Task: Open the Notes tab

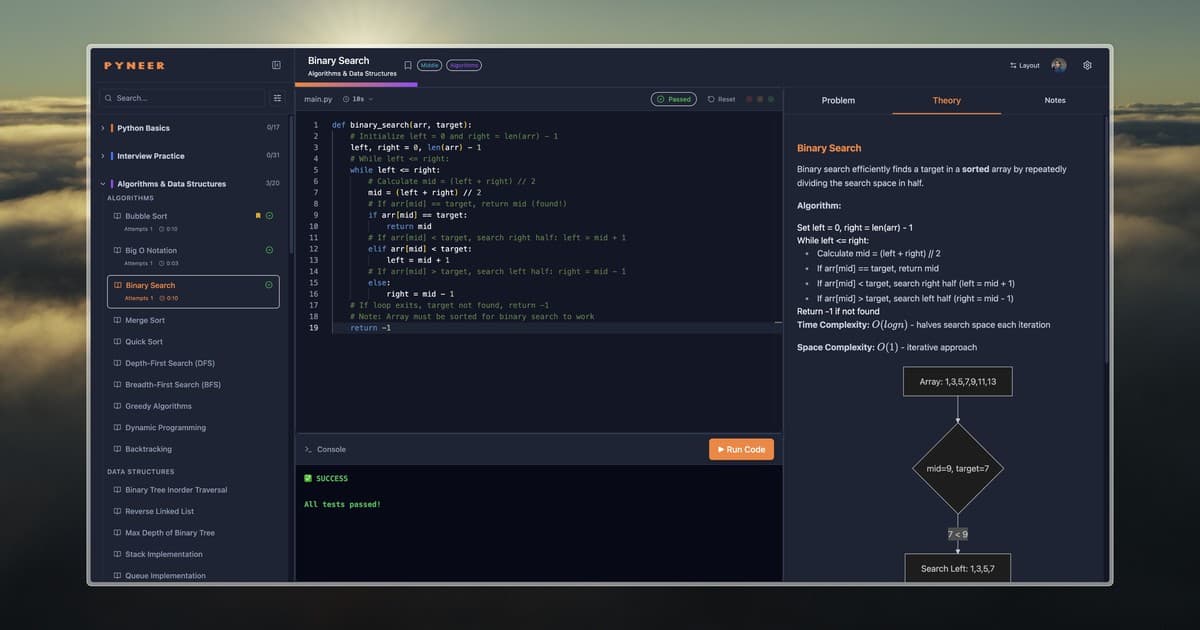Action: point(1055,100)
